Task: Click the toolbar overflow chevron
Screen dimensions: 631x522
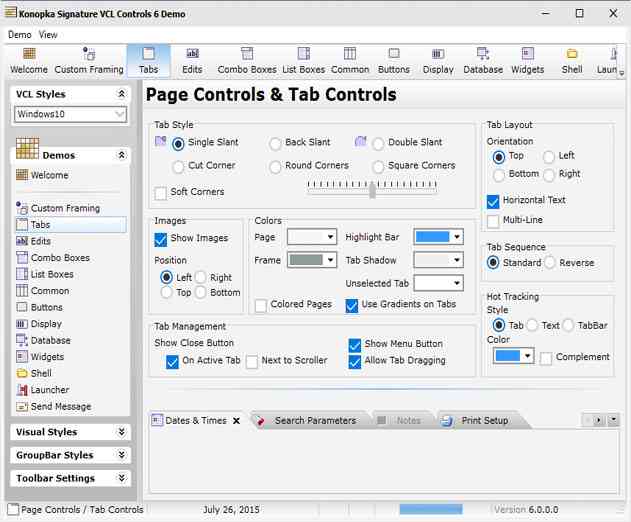Action: point(622,73)
